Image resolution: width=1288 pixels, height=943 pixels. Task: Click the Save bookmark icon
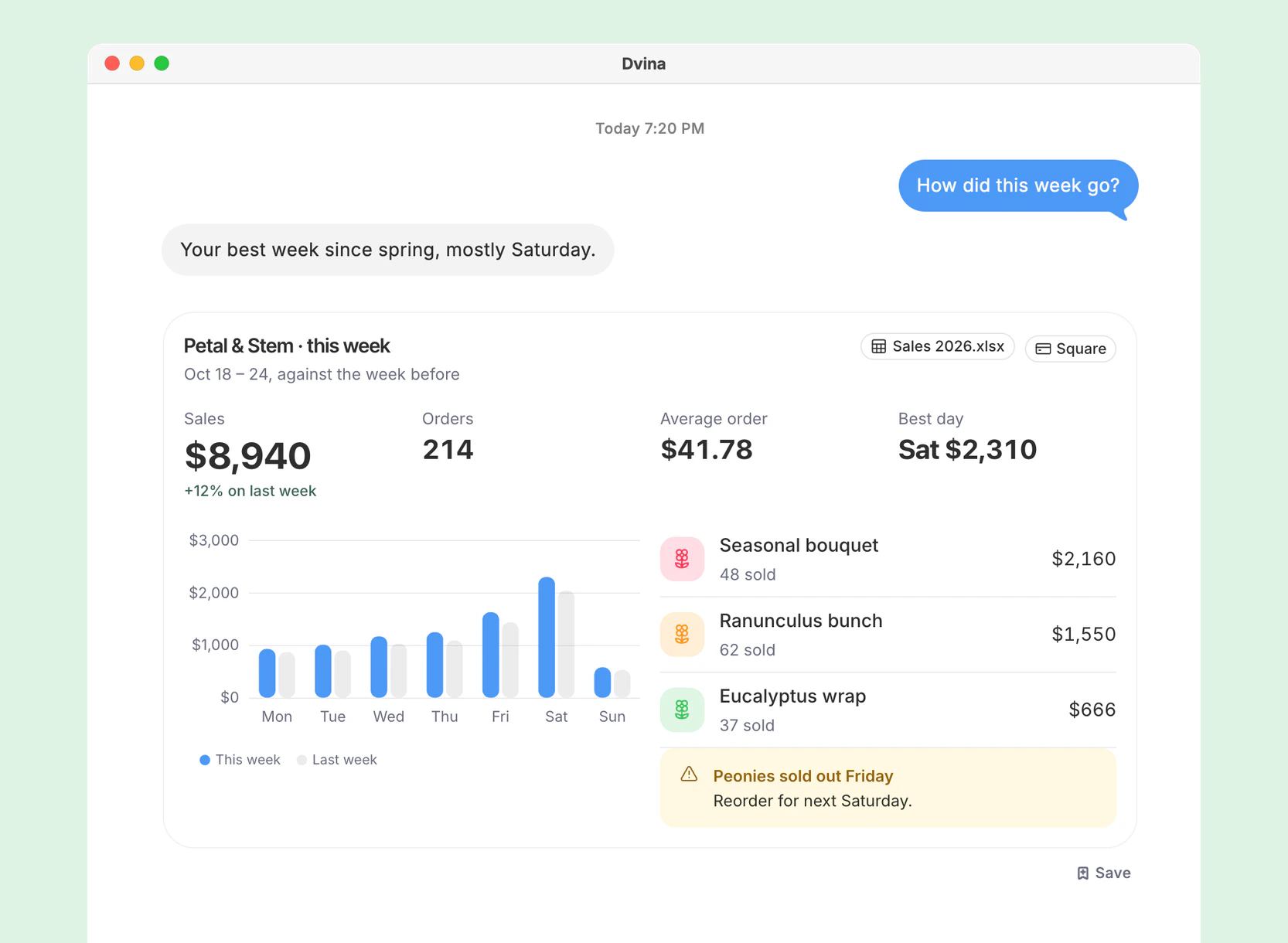coord(1082,873)
